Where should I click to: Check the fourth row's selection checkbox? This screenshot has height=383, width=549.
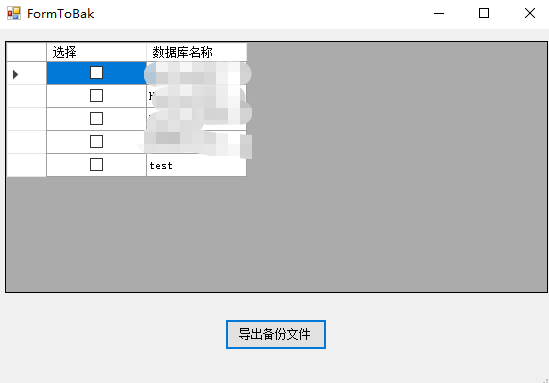pos(96,141)
